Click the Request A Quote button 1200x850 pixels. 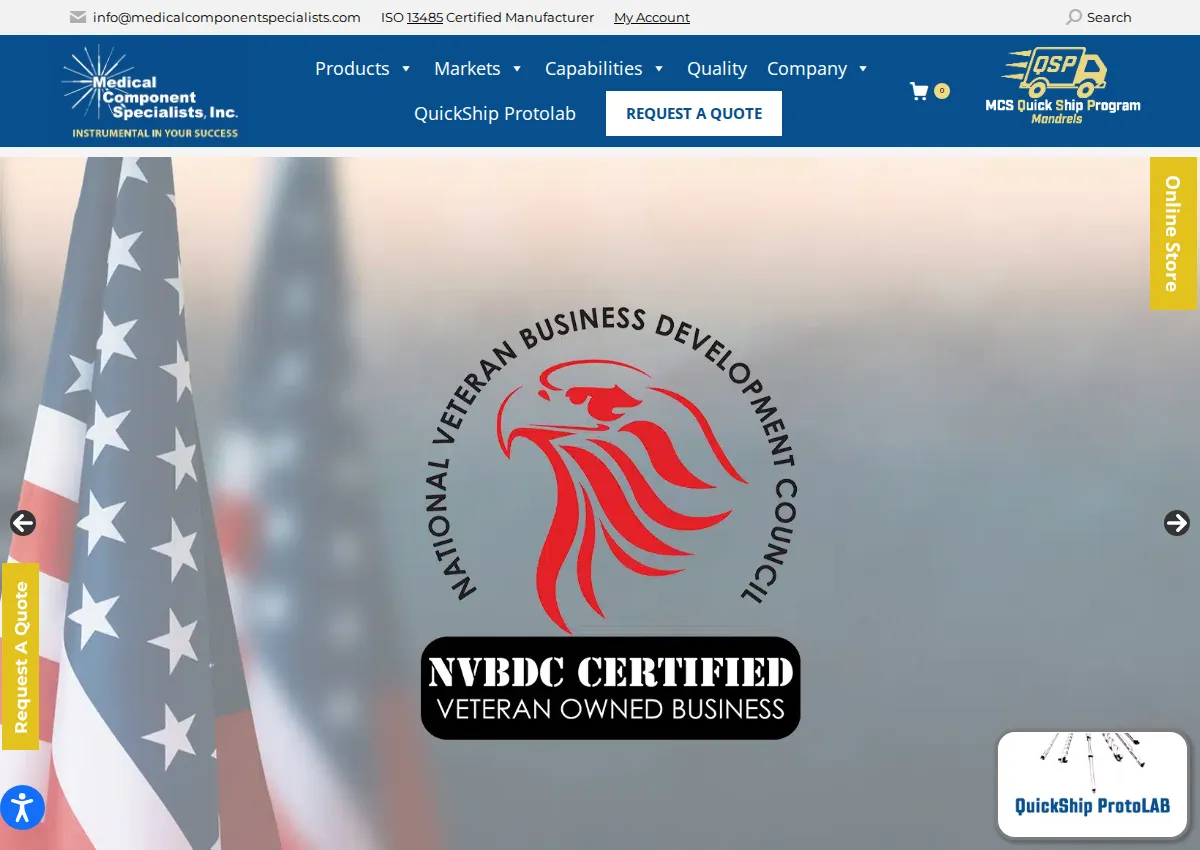click(694, 113)
